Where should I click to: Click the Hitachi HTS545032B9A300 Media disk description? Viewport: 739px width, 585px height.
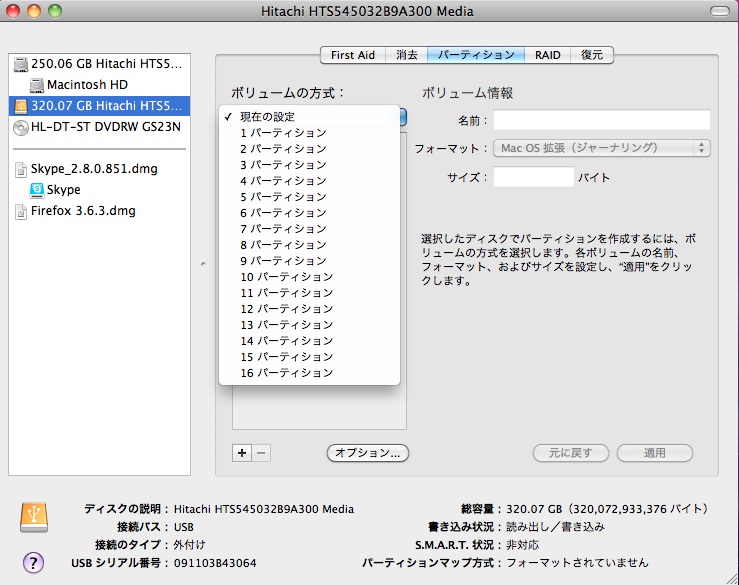pos(264,509)
